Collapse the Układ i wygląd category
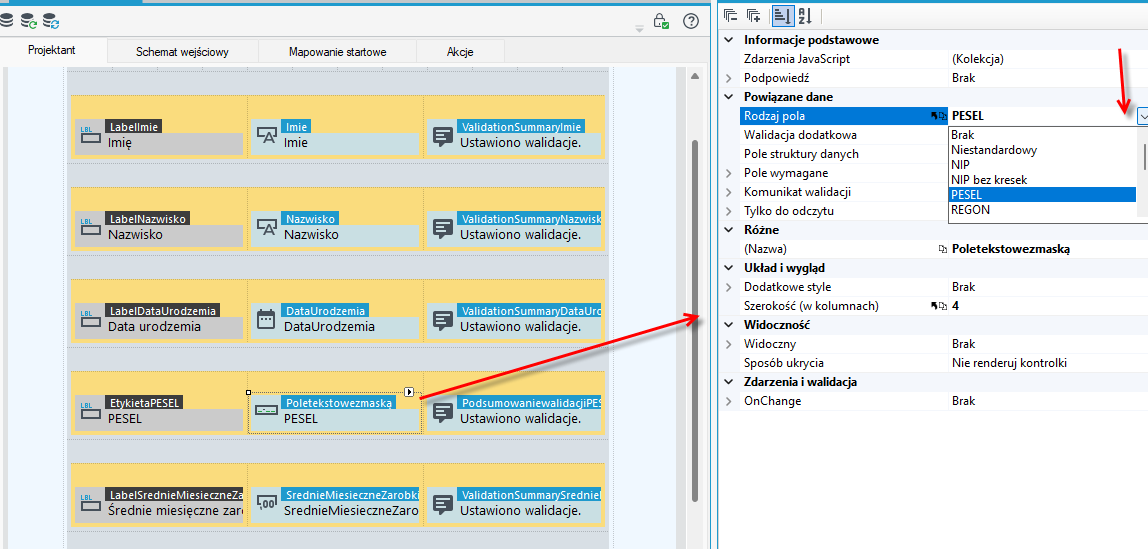 tap(728, 268)
